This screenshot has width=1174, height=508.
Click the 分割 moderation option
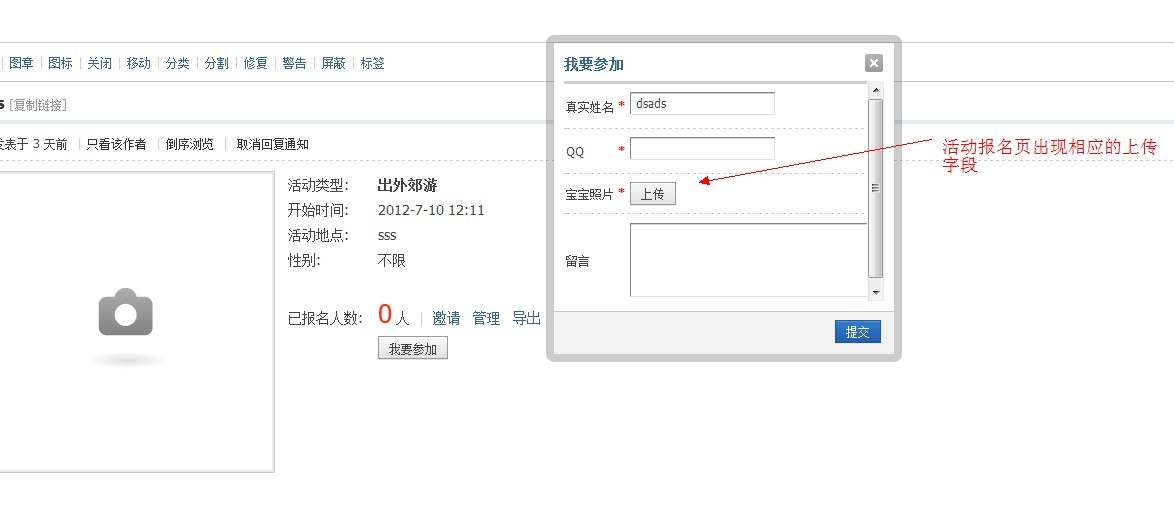pyautogui.click(x=216, y=63)
